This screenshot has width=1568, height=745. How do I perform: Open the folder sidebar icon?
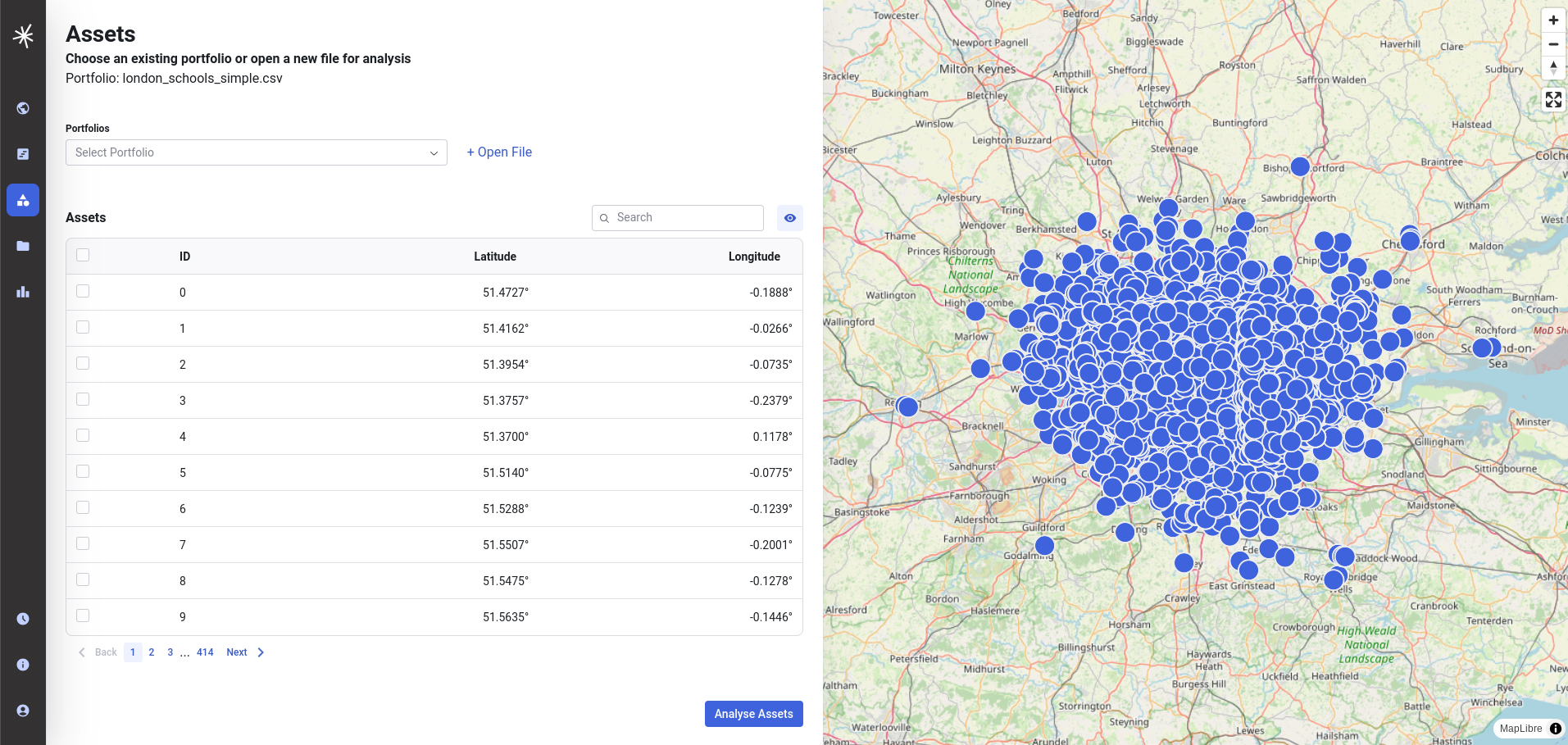click(x=23, y=246)
